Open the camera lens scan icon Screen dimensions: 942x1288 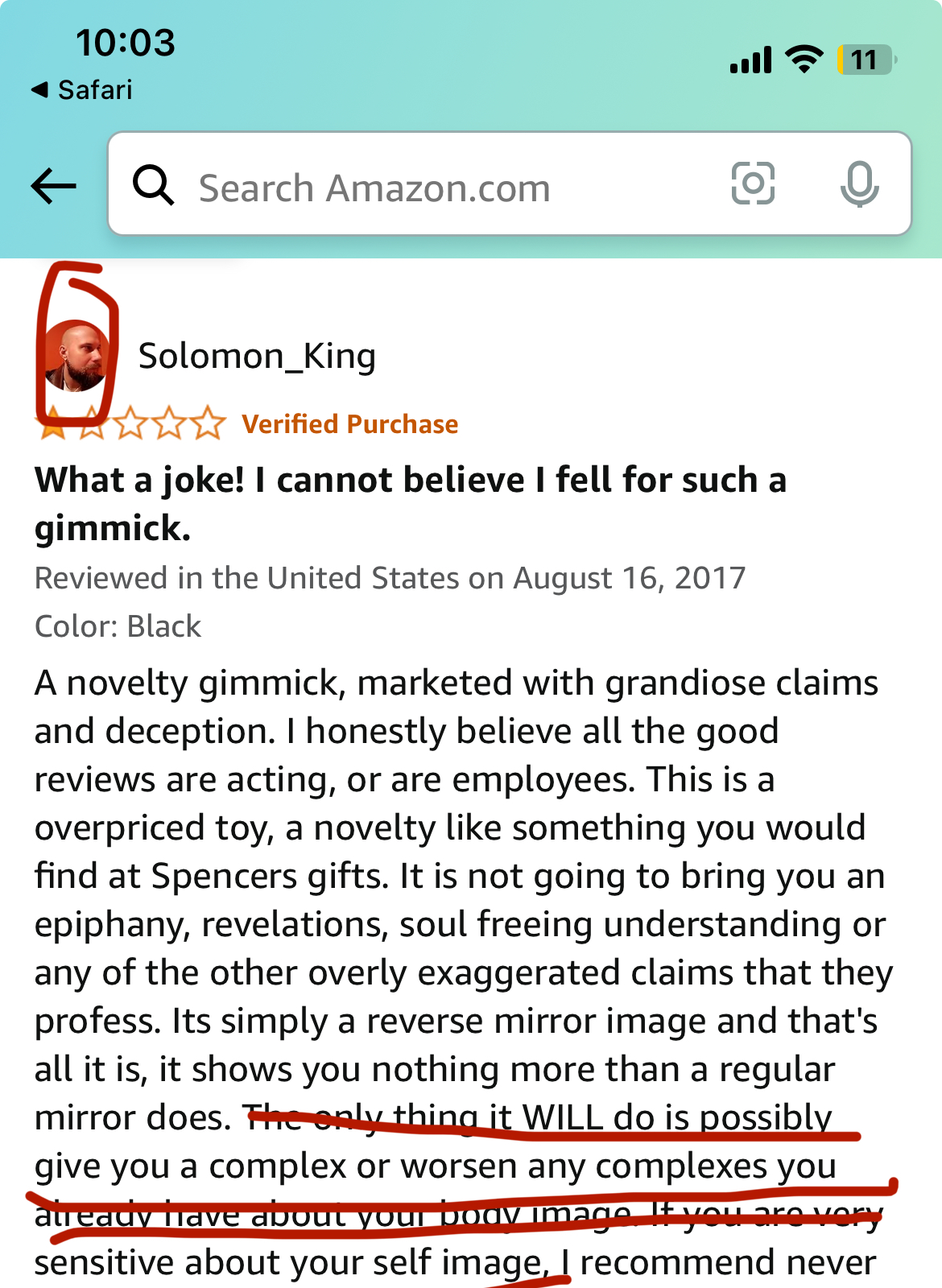(753, 184)
